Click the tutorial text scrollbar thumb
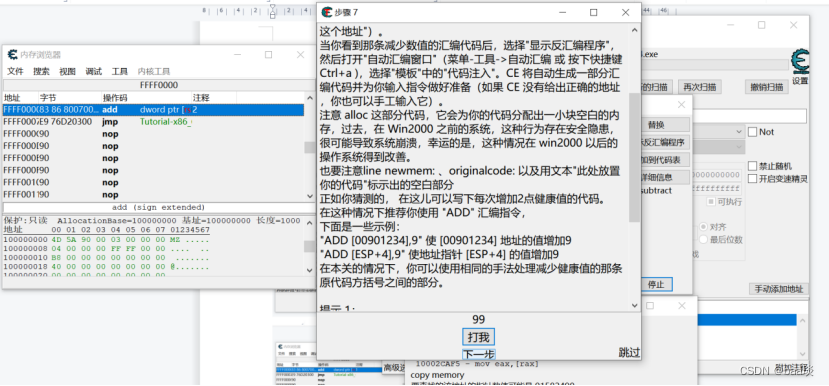 click(x=634, y=157)
